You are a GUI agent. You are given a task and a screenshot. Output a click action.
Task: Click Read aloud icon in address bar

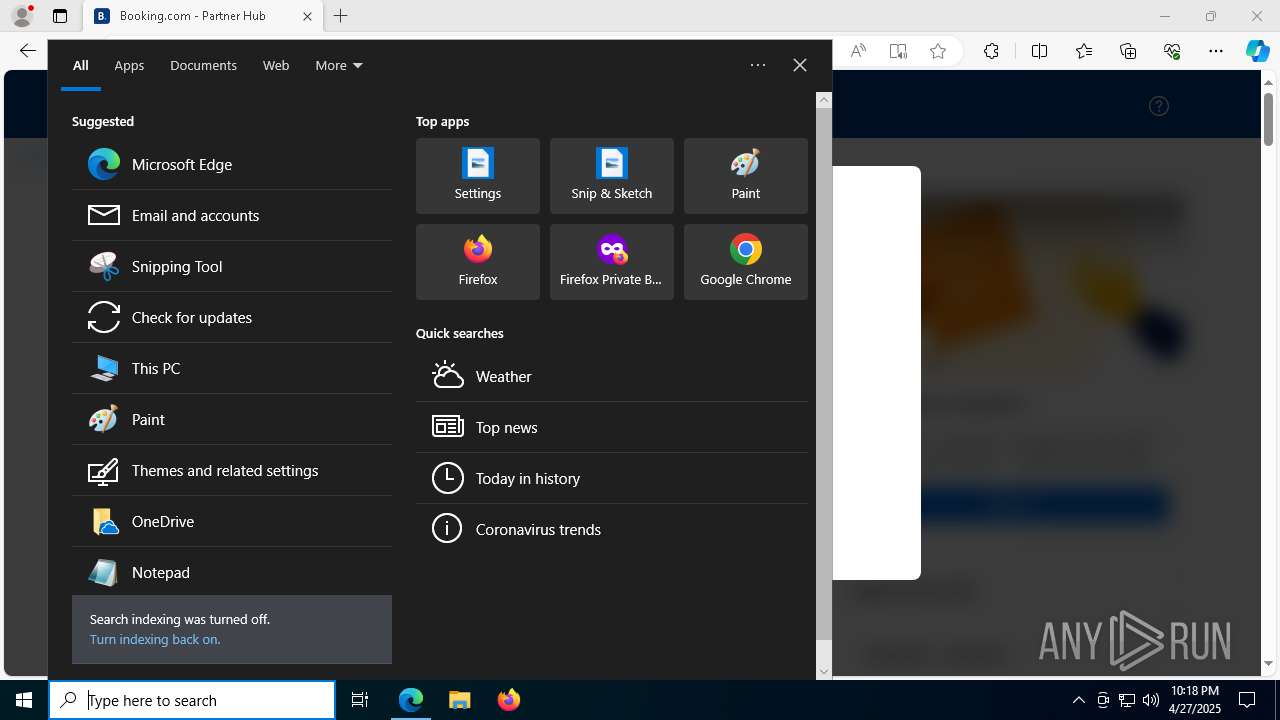pyautogui.click(x=858, y=51)
